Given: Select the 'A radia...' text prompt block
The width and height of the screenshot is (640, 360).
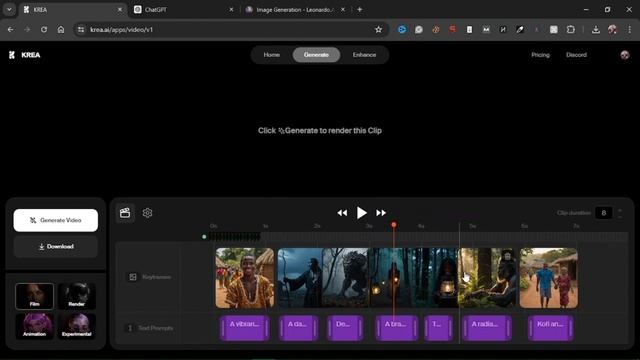Looking at the screenshot, I should 487,328.
